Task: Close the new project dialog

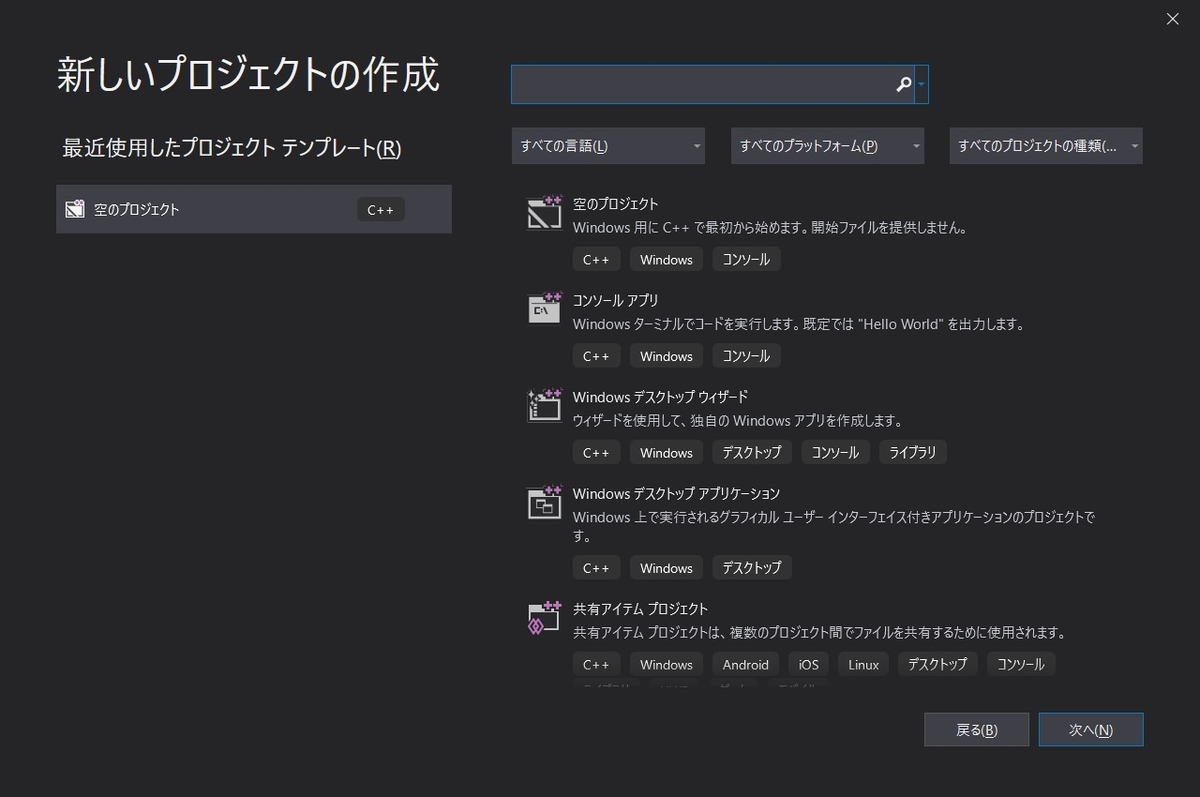Action: click(1172, 19)
